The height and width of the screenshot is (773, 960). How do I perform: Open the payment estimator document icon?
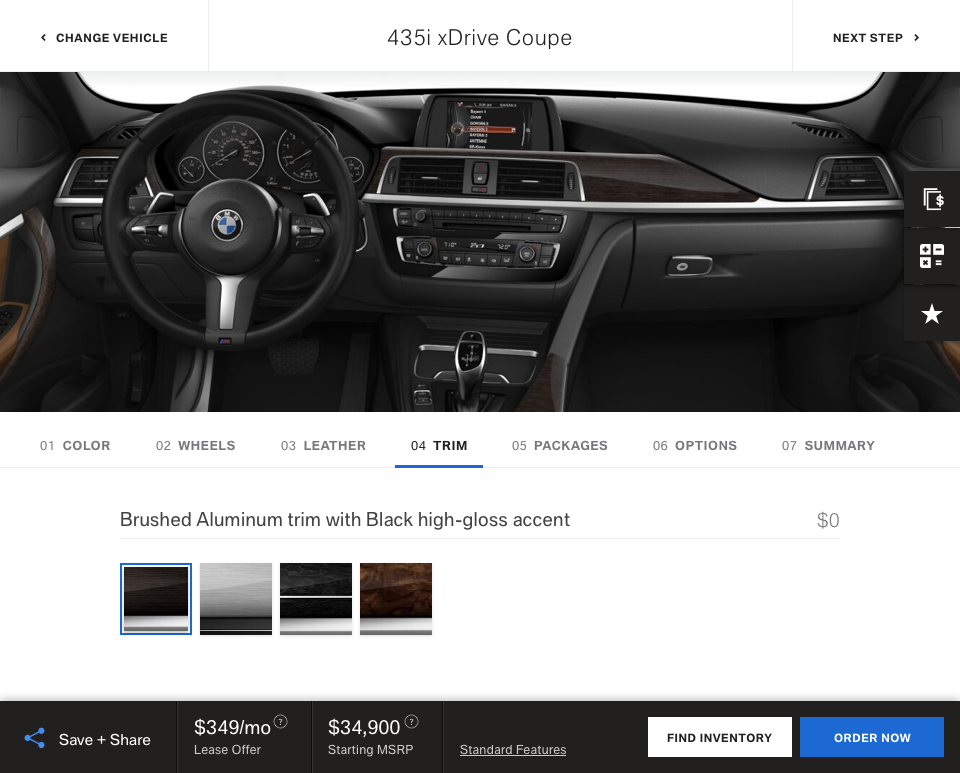(x=932, y=199)
